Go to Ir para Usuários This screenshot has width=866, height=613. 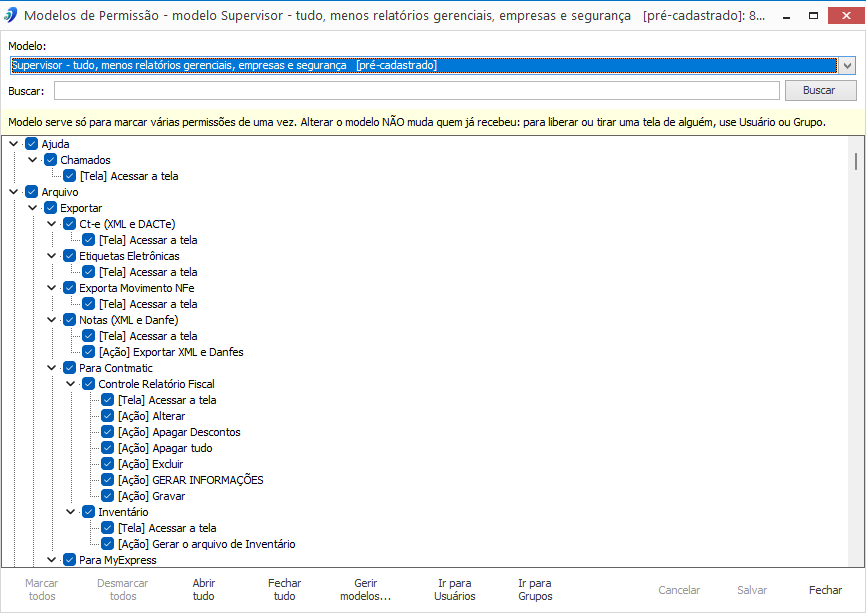pyautogui.click(x=455, y=590)
